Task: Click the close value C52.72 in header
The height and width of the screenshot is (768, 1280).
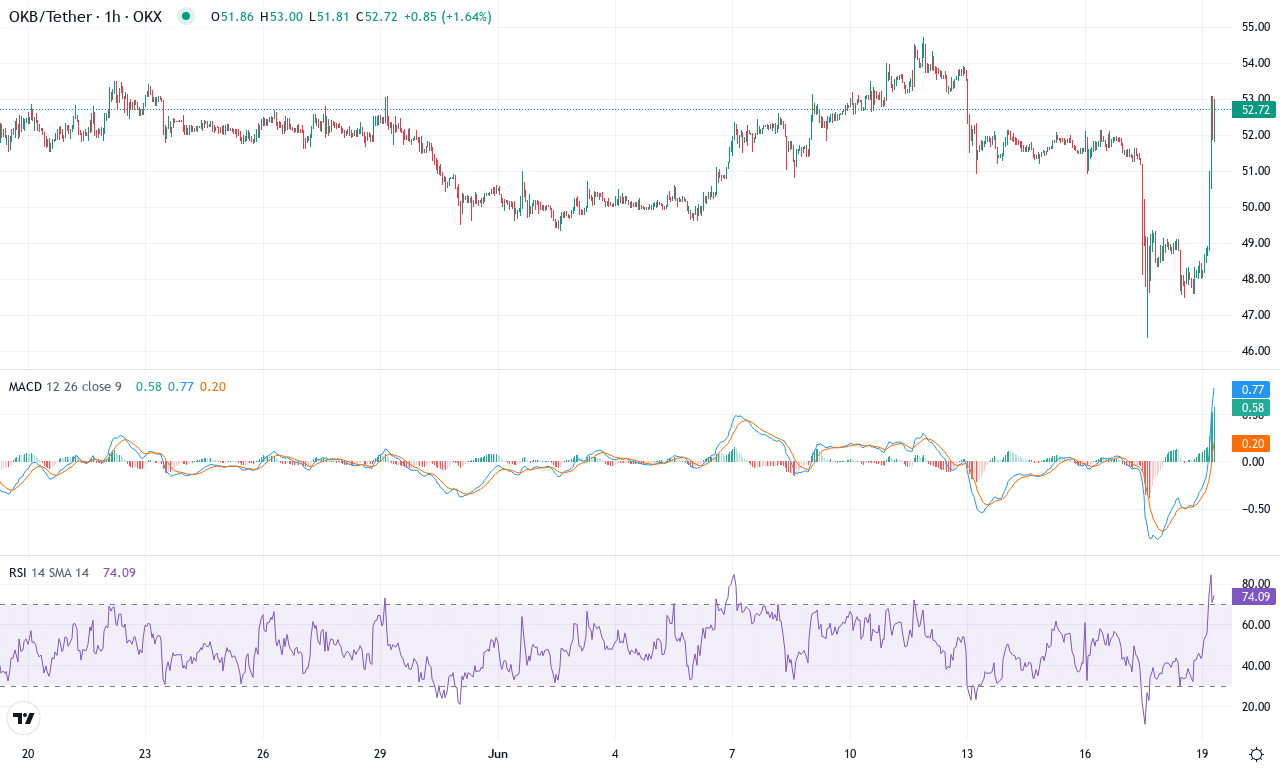Action: (x=376, y=17)
